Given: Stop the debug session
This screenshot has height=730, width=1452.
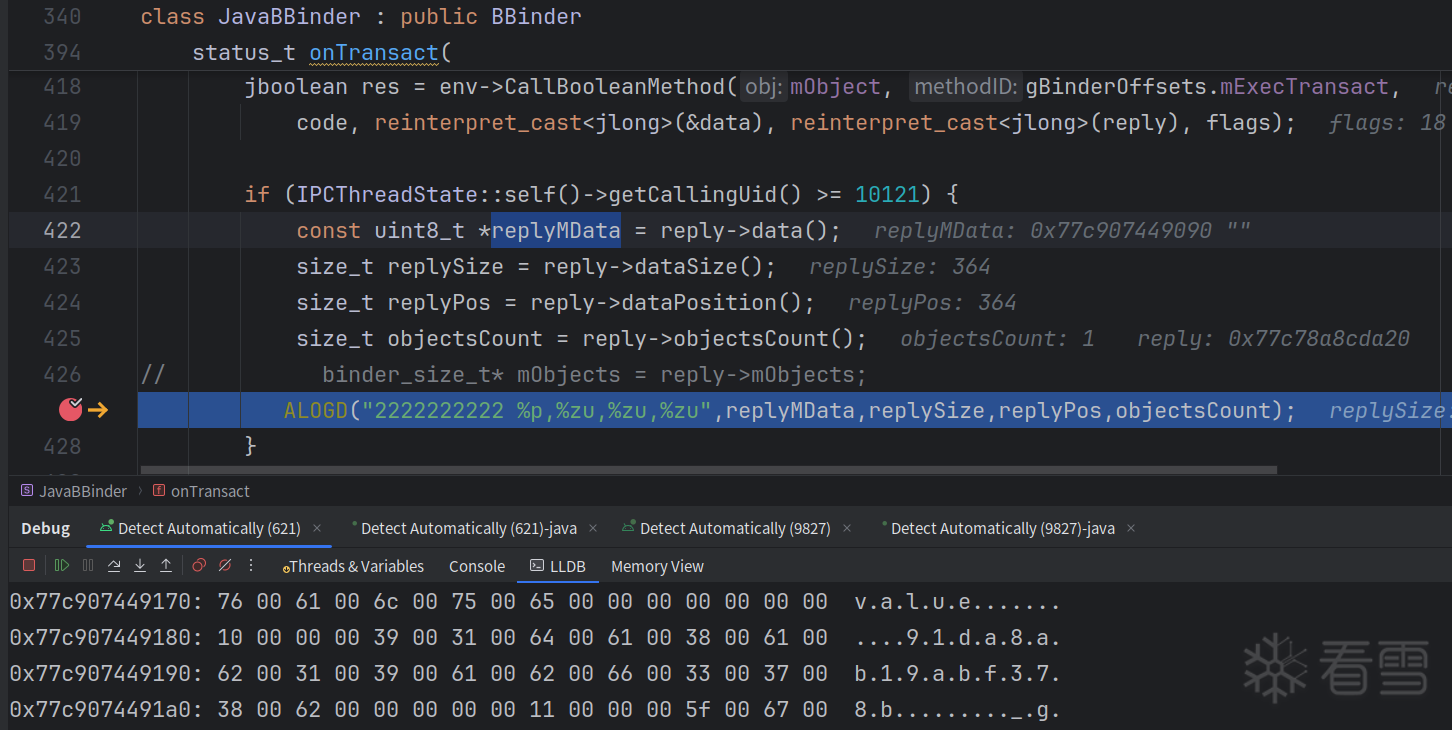Looking at the screenshot, I should point(29,565).
